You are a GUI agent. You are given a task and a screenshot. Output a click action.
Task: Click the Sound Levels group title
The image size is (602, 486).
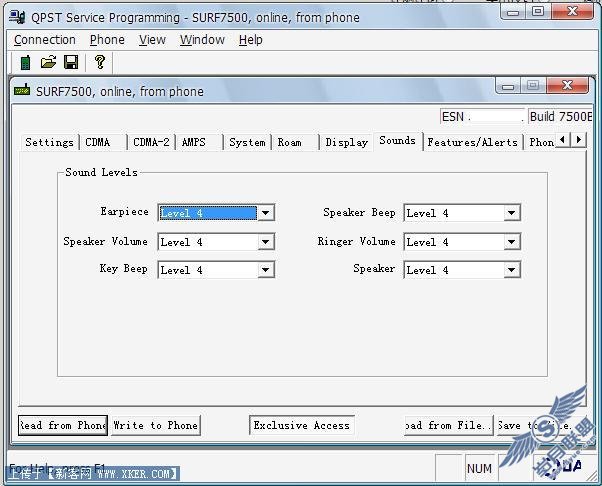point(101,172)
